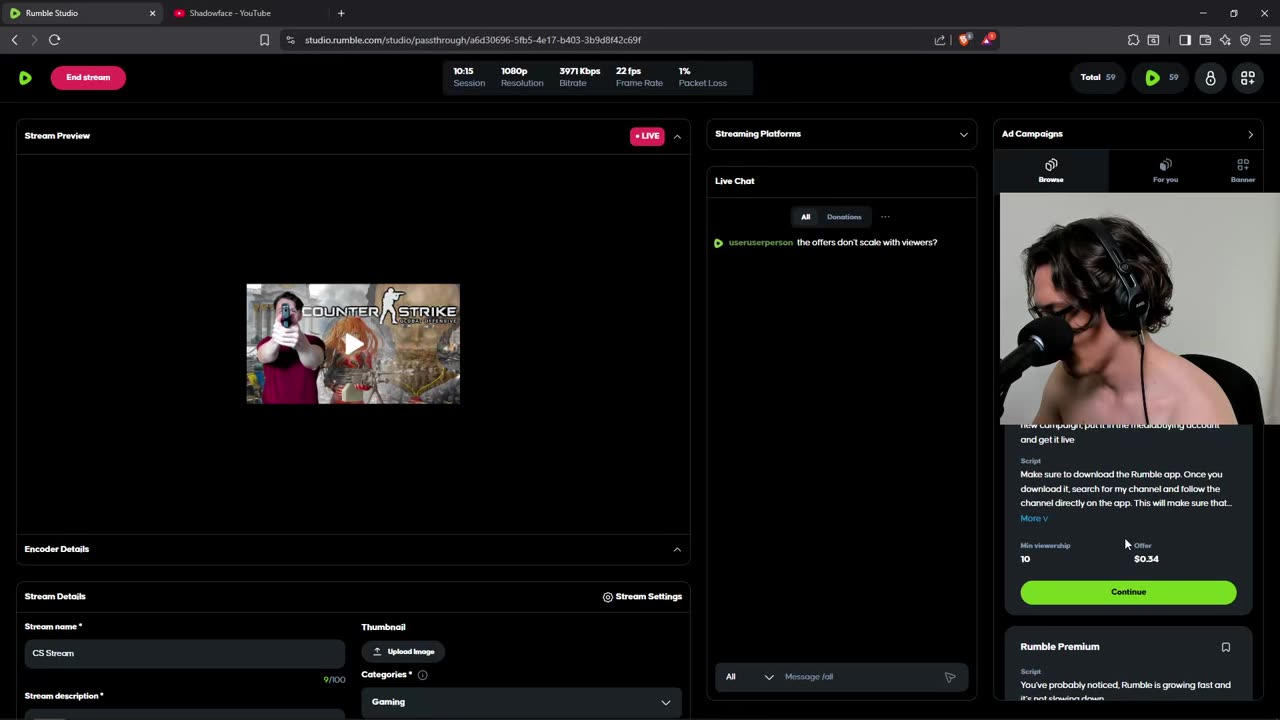Open the microphone/account circle icon
The width and height of the screenshot is (1280, 720).
[x=1210, y=77]
